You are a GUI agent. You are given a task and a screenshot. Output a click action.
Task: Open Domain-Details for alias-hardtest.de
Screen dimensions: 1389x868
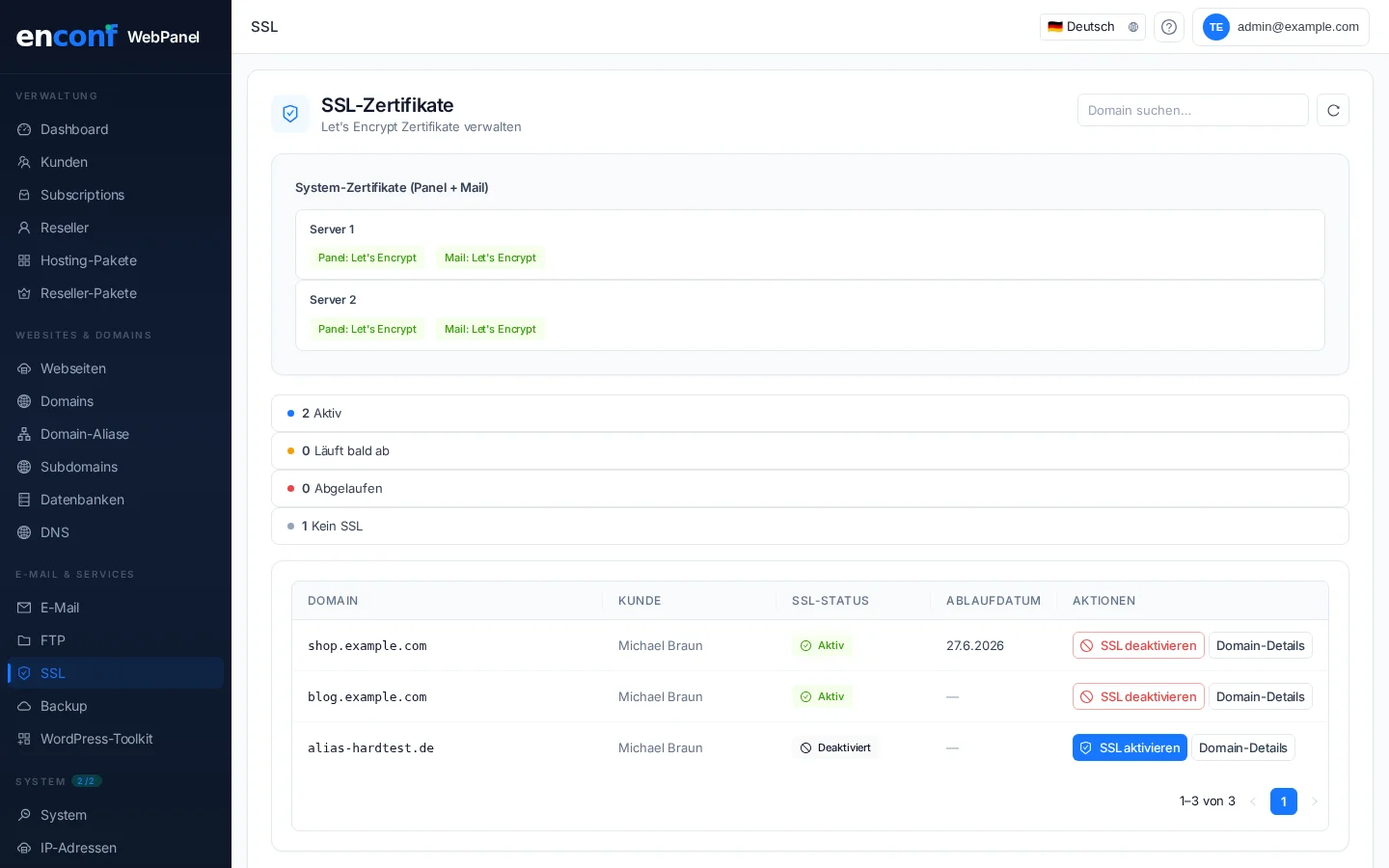tap(1242, 747)
